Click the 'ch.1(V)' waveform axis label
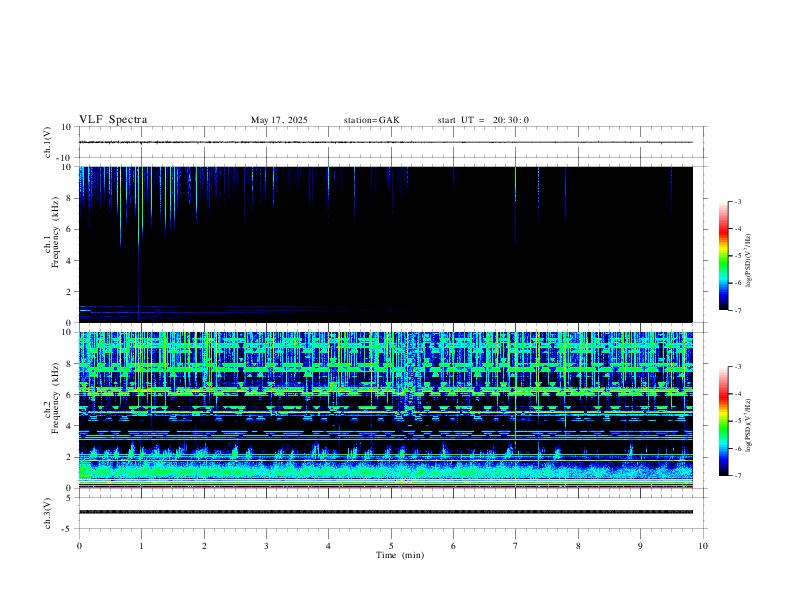The width and height of the screenshot is (792, 612). coord(48,142)
